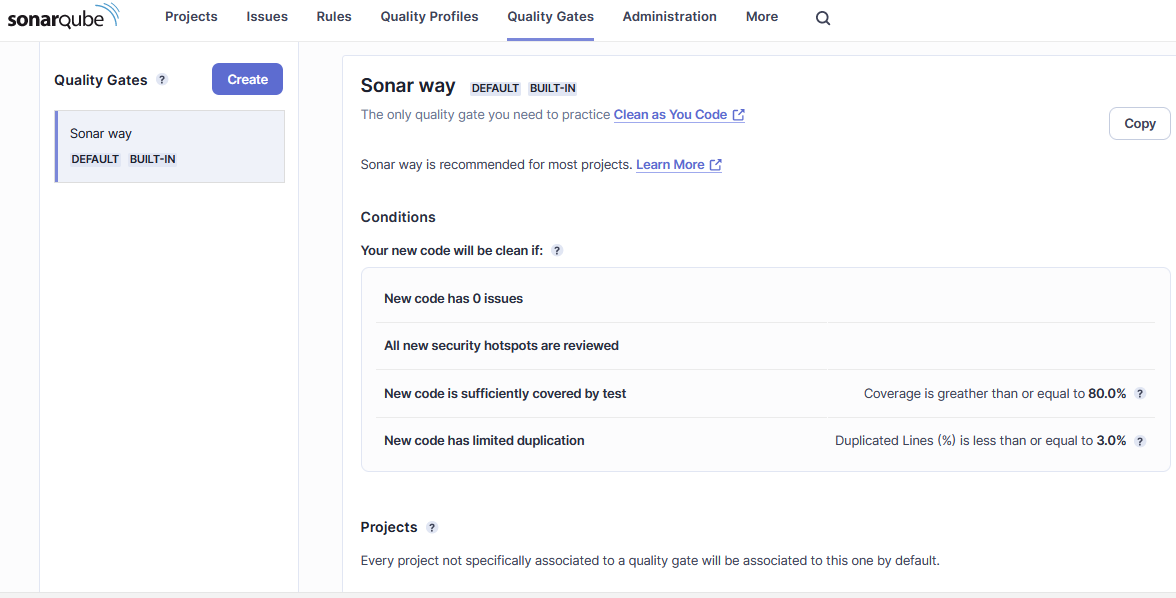1176x598 pixels.
Task: Click 'New code has limited duplication' row
Action: pyautogui.click(x=765, y=441)
